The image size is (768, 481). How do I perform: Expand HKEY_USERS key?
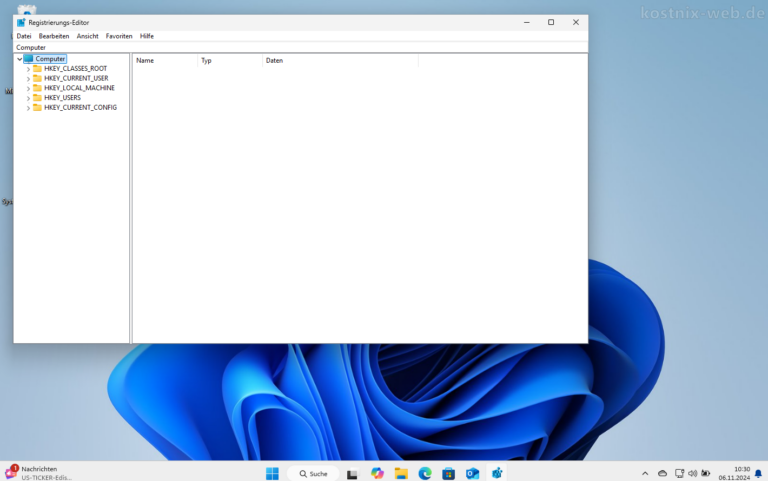point(28,98)
